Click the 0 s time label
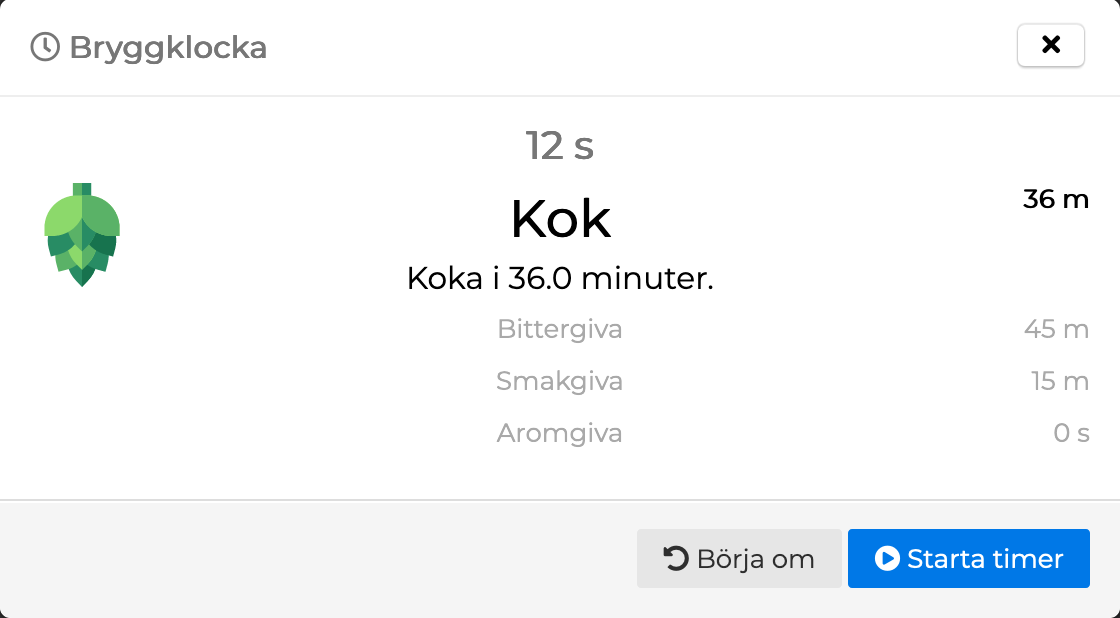 [x=1071, y=433]
